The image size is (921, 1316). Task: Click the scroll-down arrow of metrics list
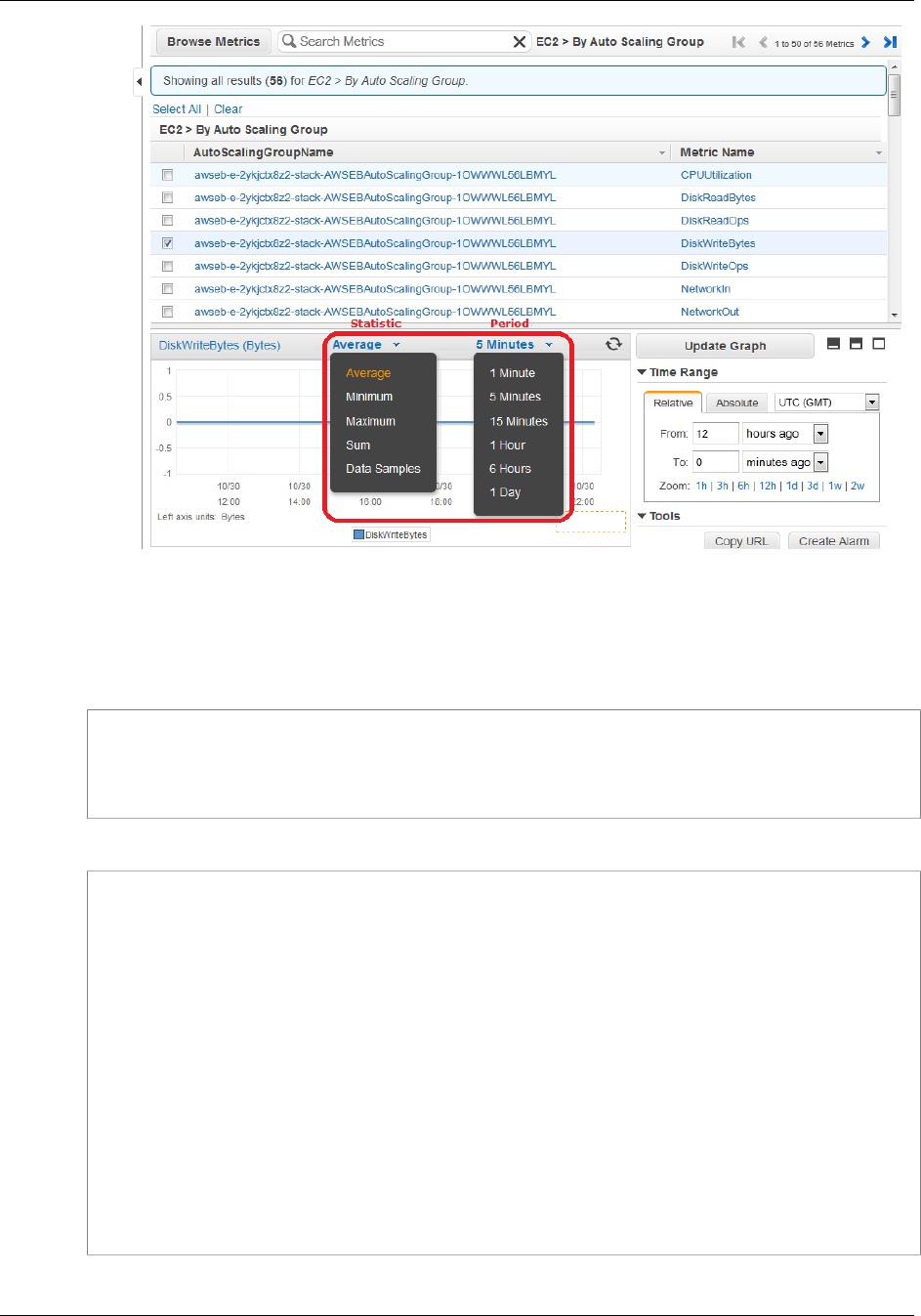pos(894,316)
